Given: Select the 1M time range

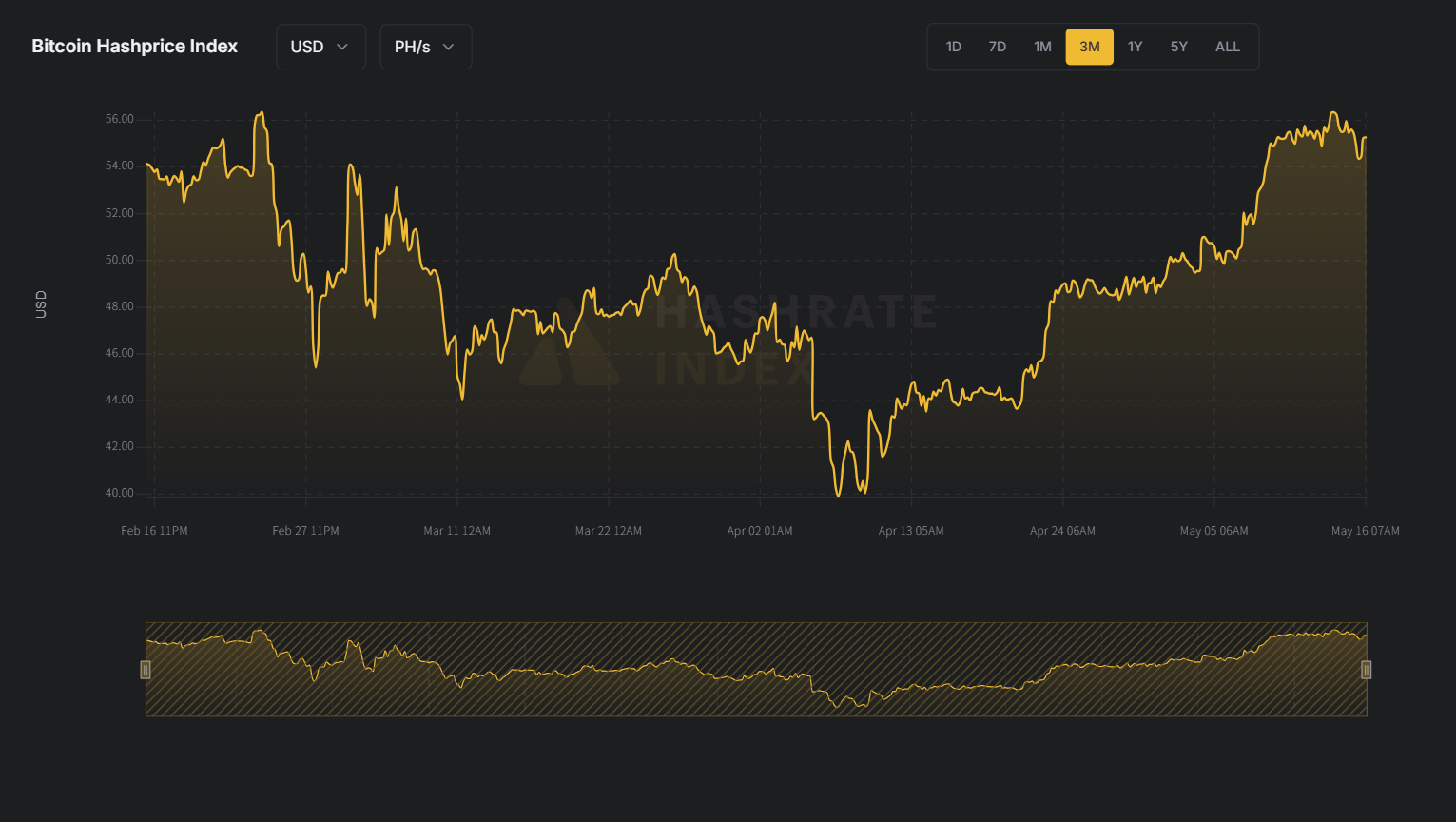Looking at the screenshot, I should pyautogui.click(x=1043, y=47).
